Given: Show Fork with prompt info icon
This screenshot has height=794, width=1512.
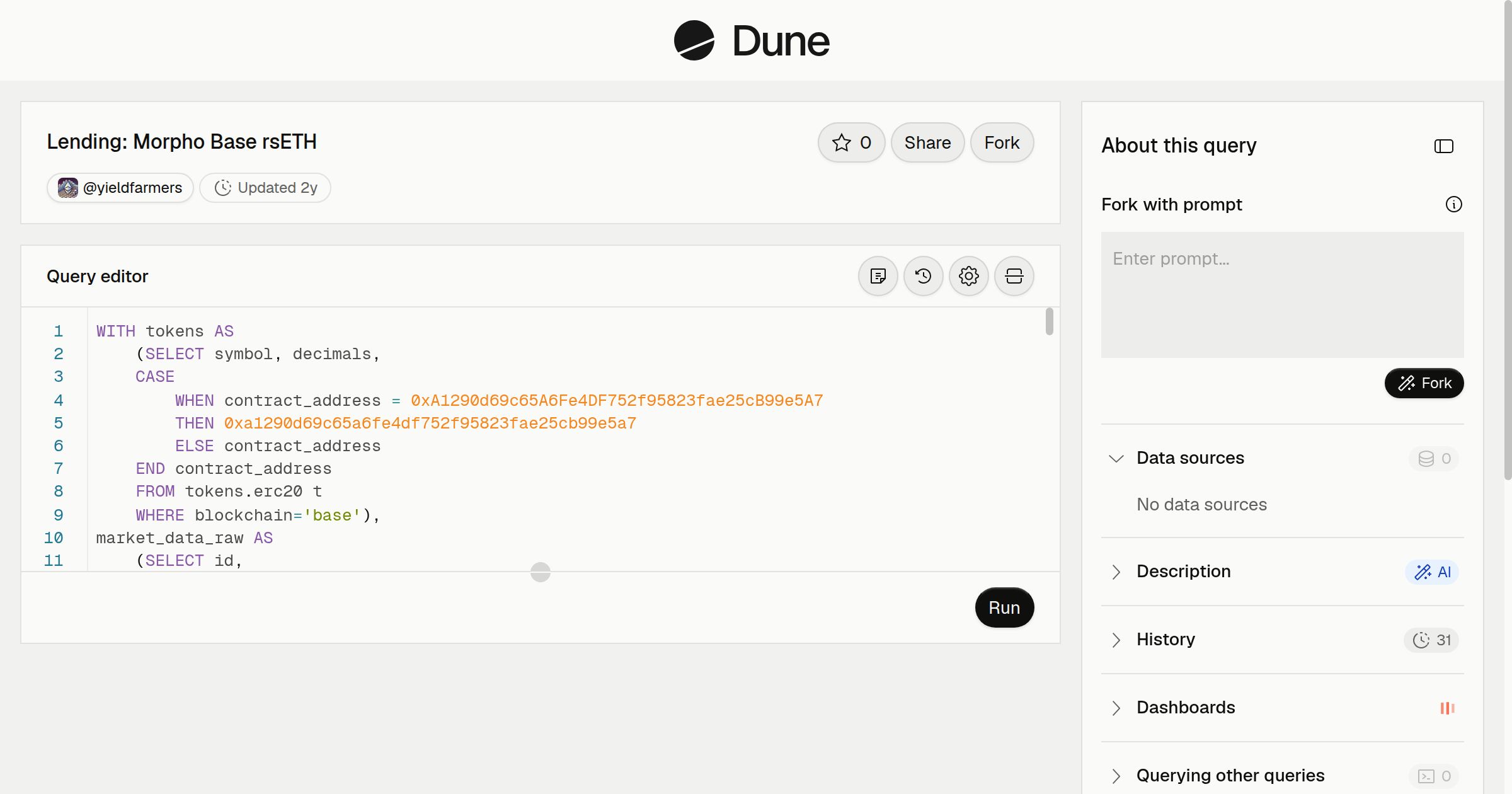Looking at the screenshot, I should tap(1453, 204).
